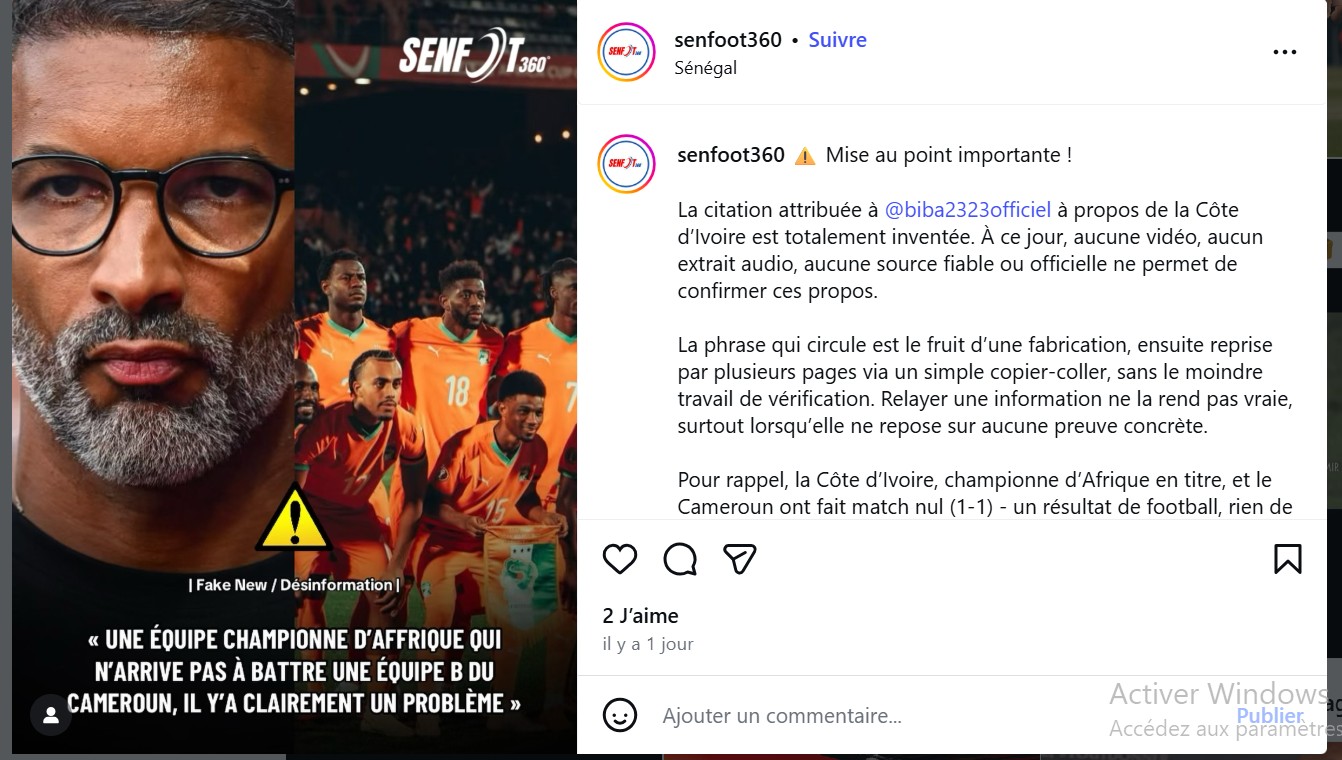1342x760 pixels.
Task: Show tagged people icon on the photo
Action: point(50,715)
